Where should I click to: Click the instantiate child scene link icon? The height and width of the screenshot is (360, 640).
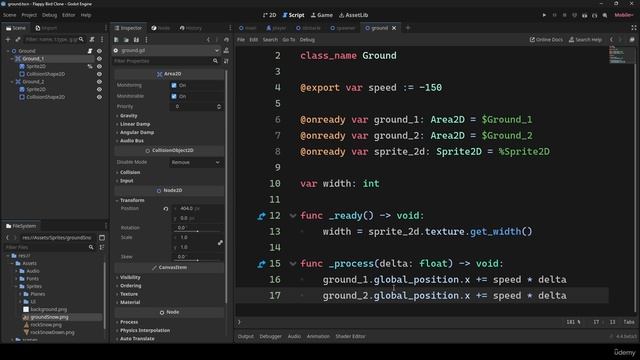(18, 40)
